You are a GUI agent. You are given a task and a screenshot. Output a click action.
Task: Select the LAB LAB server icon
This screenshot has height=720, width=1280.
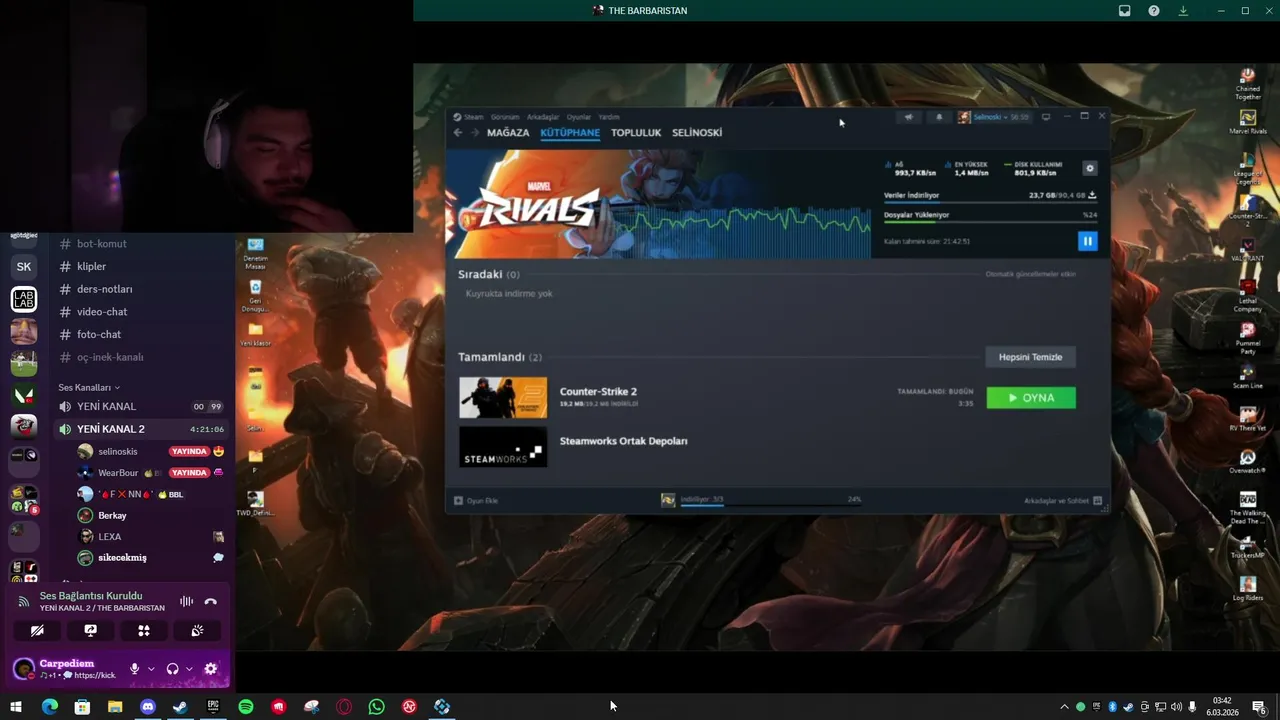(x=24, y=299)
